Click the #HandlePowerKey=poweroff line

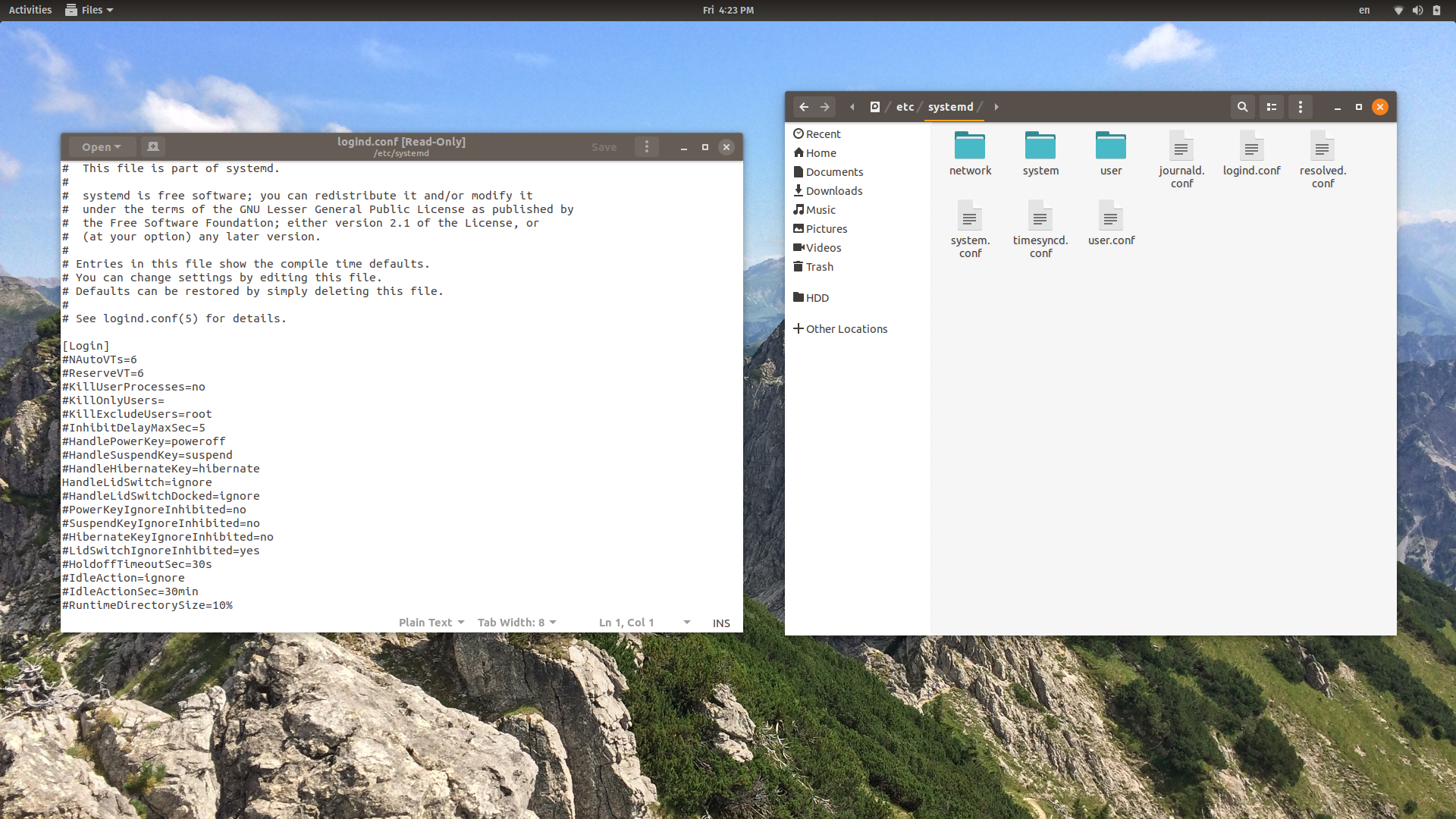(144, 441)
